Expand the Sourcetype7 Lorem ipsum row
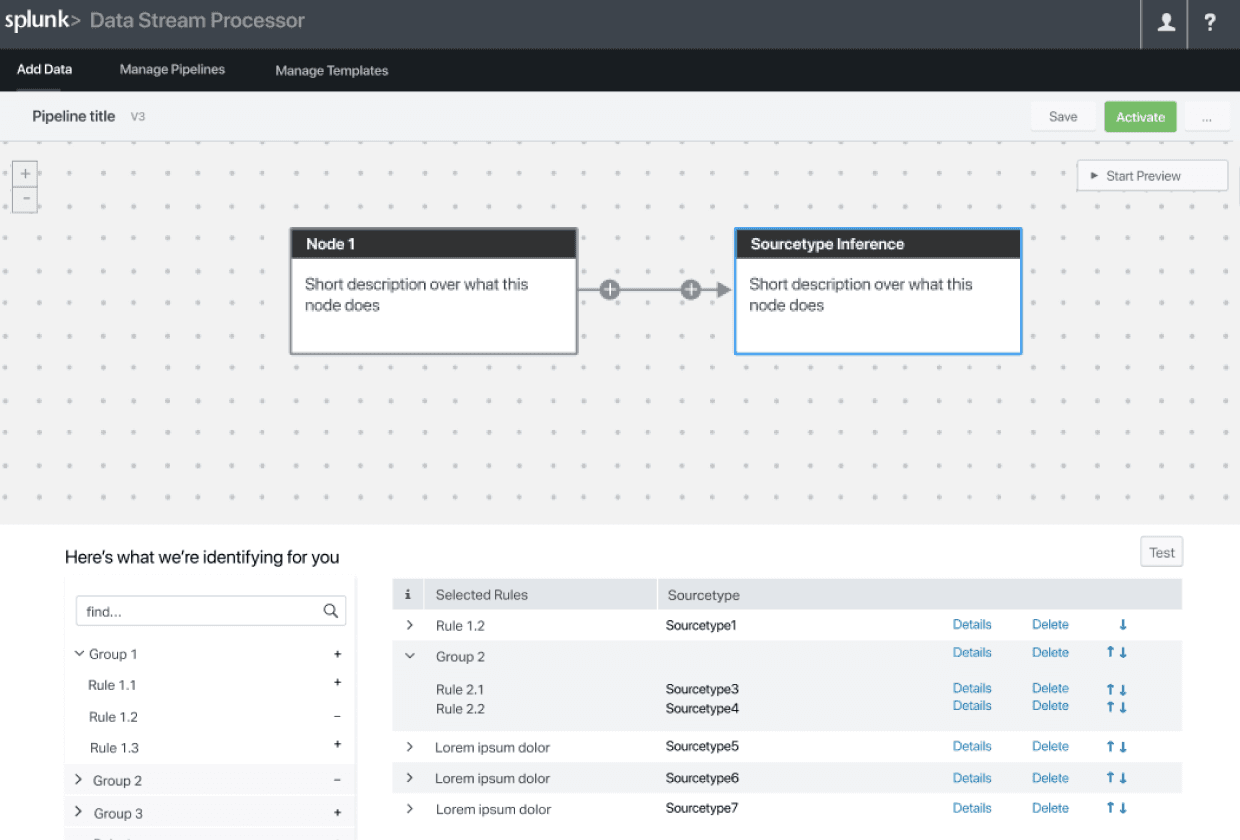This screenshot has width=1240, height=840. 409,808
